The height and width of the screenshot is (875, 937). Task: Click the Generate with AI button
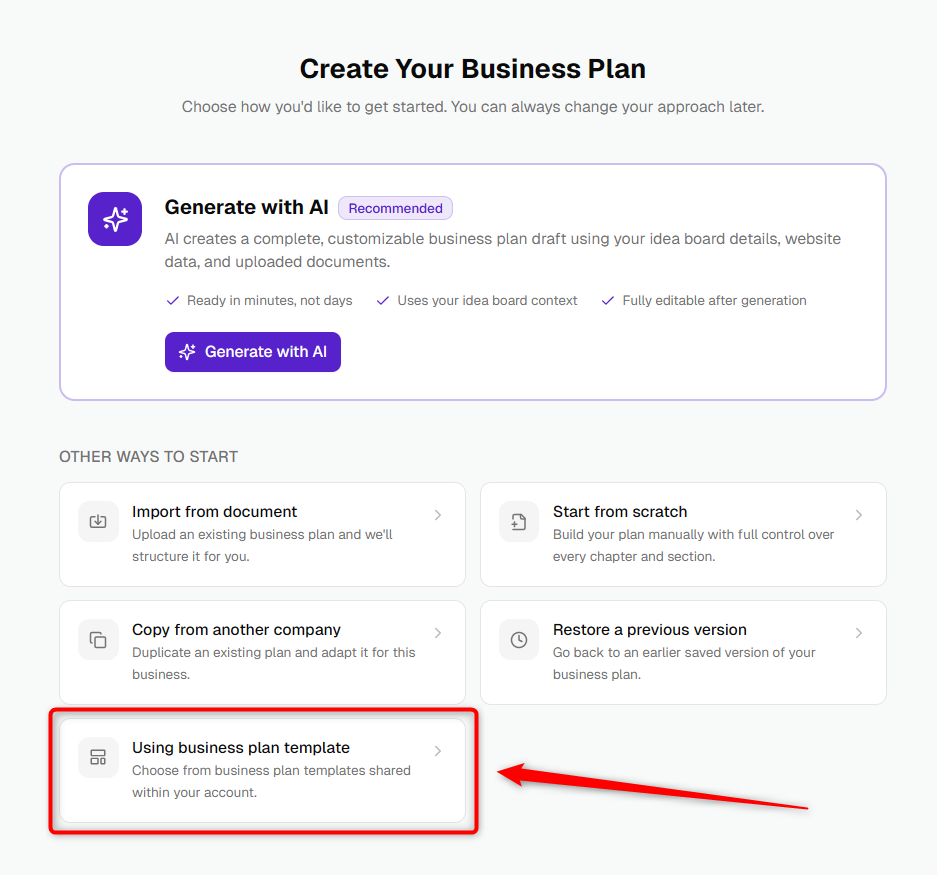point(253,352)
